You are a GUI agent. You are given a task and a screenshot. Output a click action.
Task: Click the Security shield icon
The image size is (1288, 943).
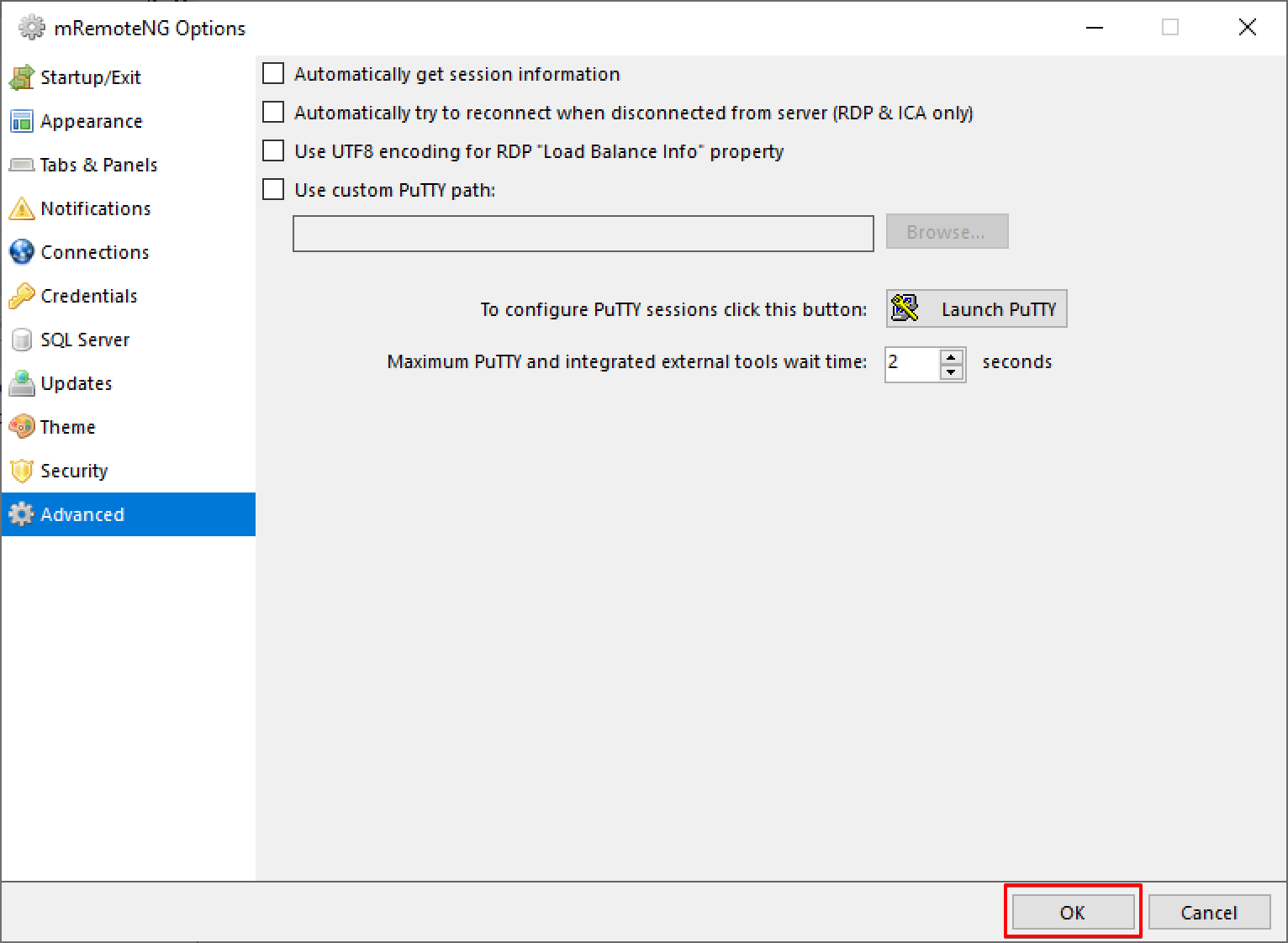pyautogui.click(x=21, y=471)
